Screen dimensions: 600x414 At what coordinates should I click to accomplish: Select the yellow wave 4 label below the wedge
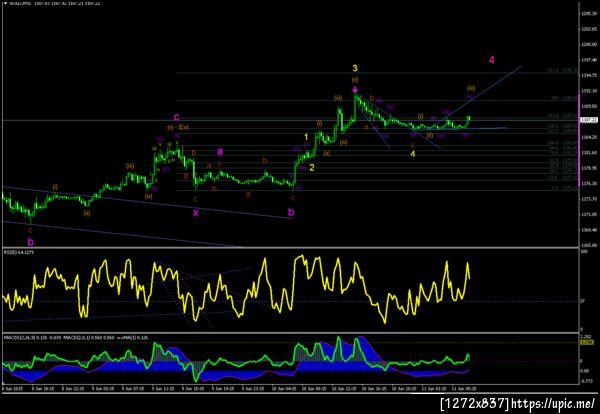click(413, 154)
